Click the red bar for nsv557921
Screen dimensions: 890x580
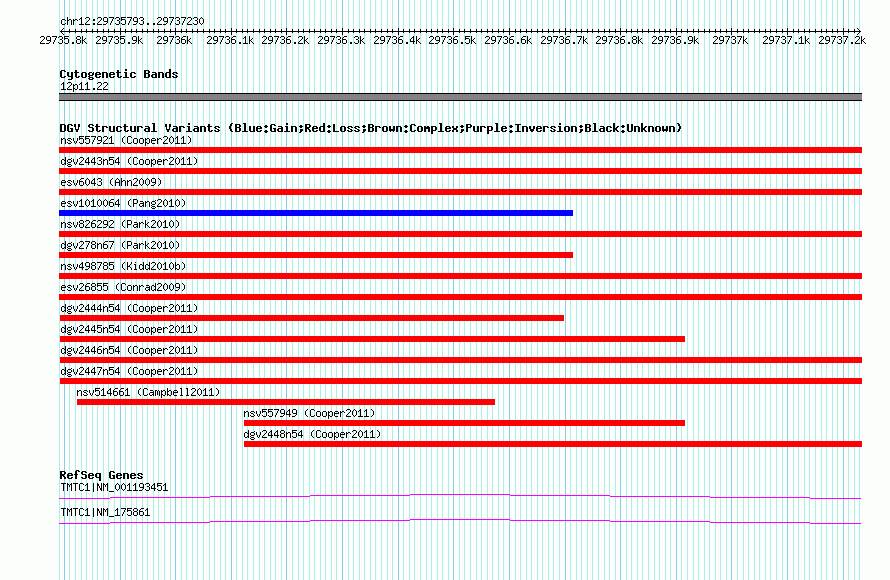point(460,150)
